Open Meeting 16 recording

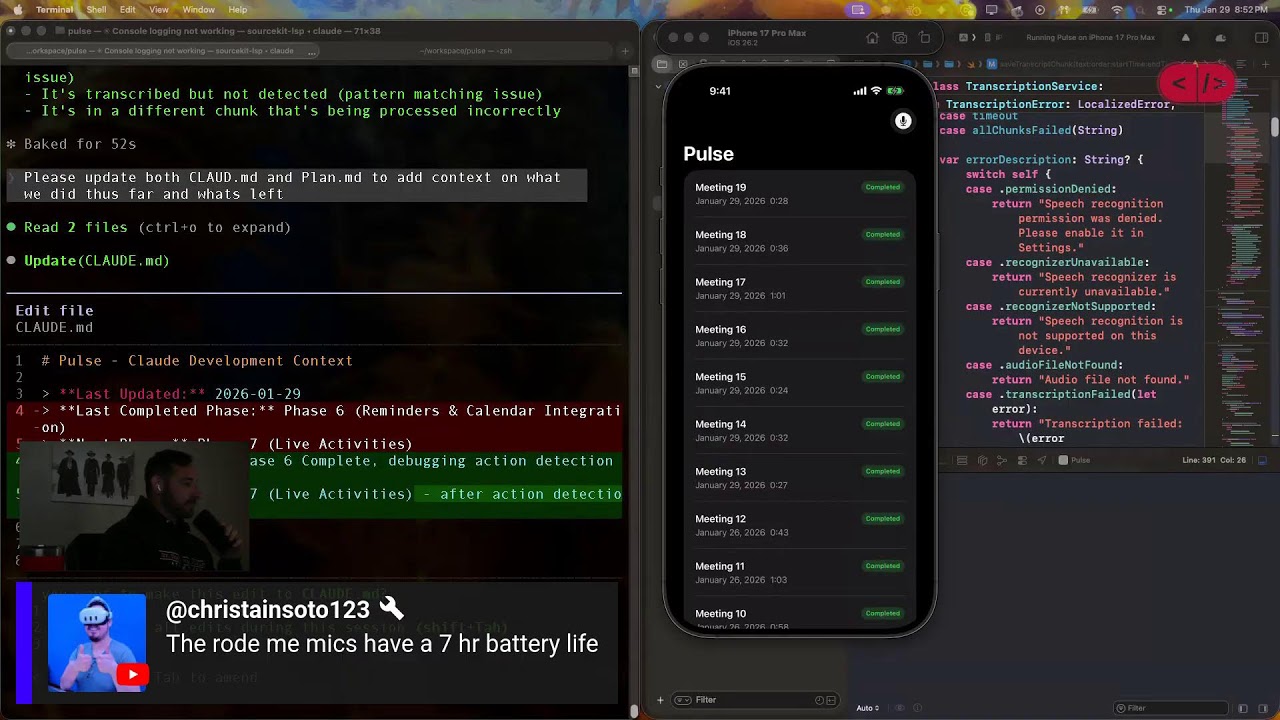(x=798, y=336)
